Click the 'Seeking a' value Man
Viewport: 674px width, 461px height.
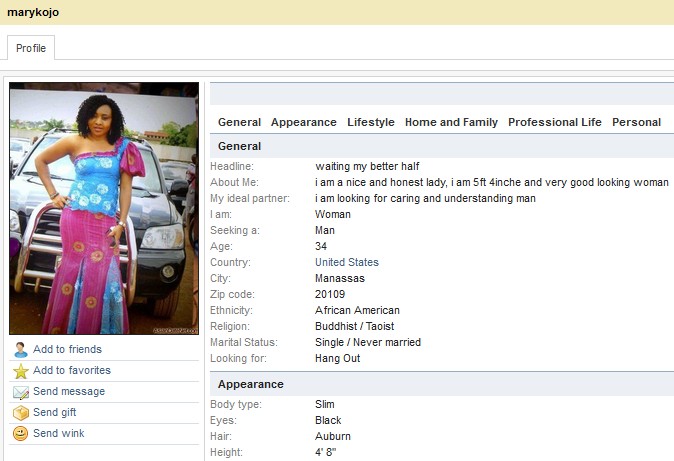click(x=325, y=230)
